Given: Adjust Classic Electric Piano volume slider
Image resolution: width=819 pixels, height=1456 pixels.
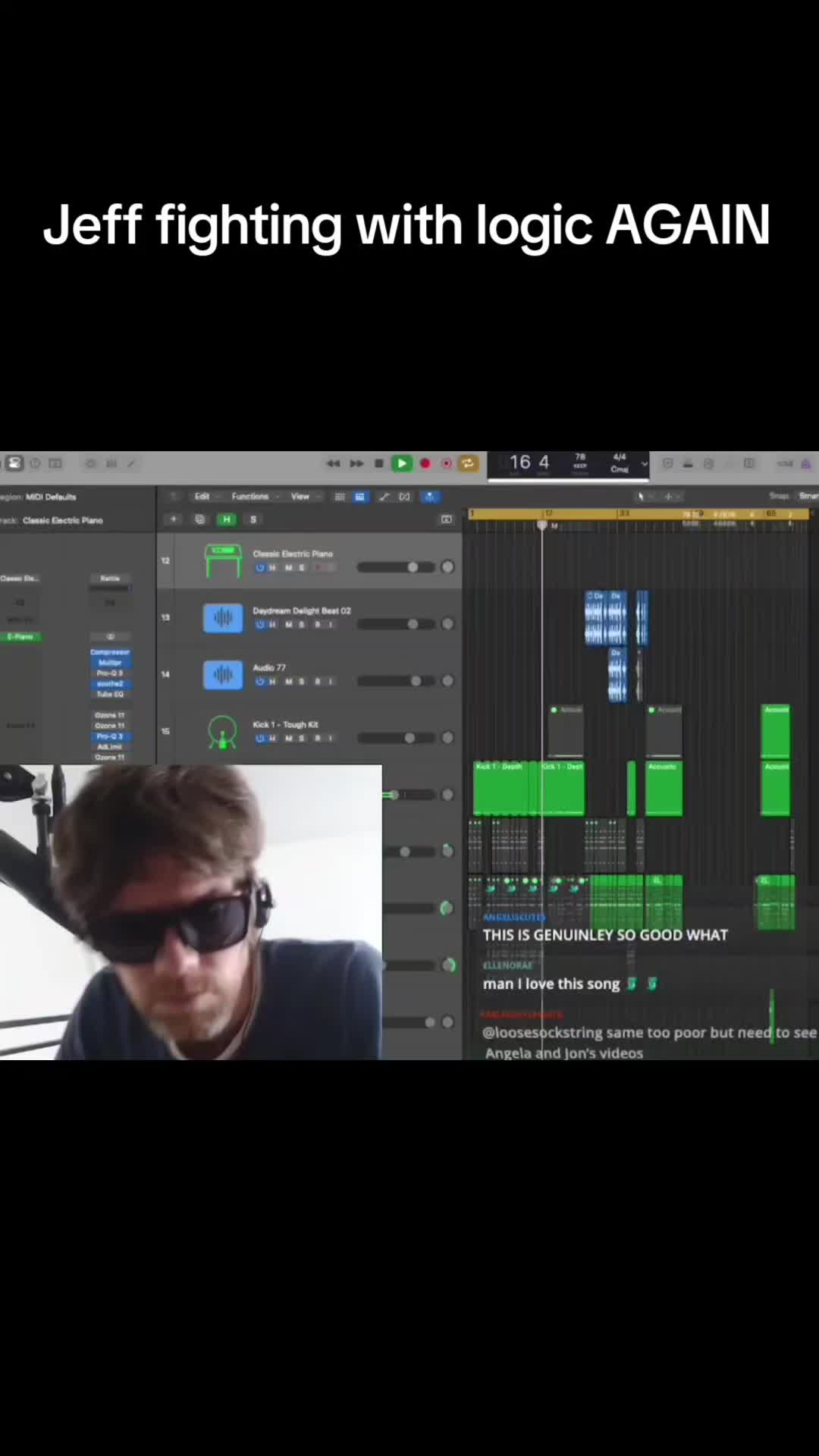Looking at the screenshot, I should tap(396, 567).
